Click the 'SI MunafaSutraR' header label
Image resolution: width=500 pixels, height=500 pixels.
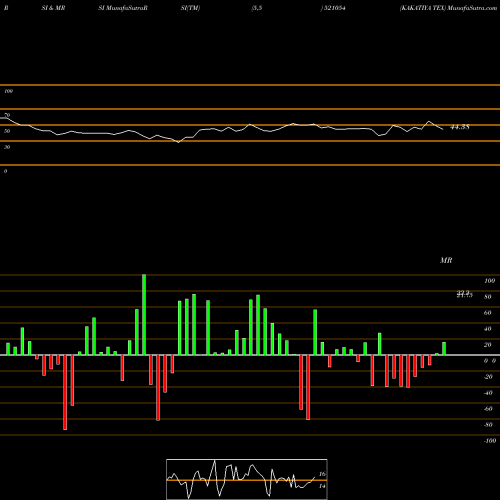pyautogui.click(x=123, y=8)
